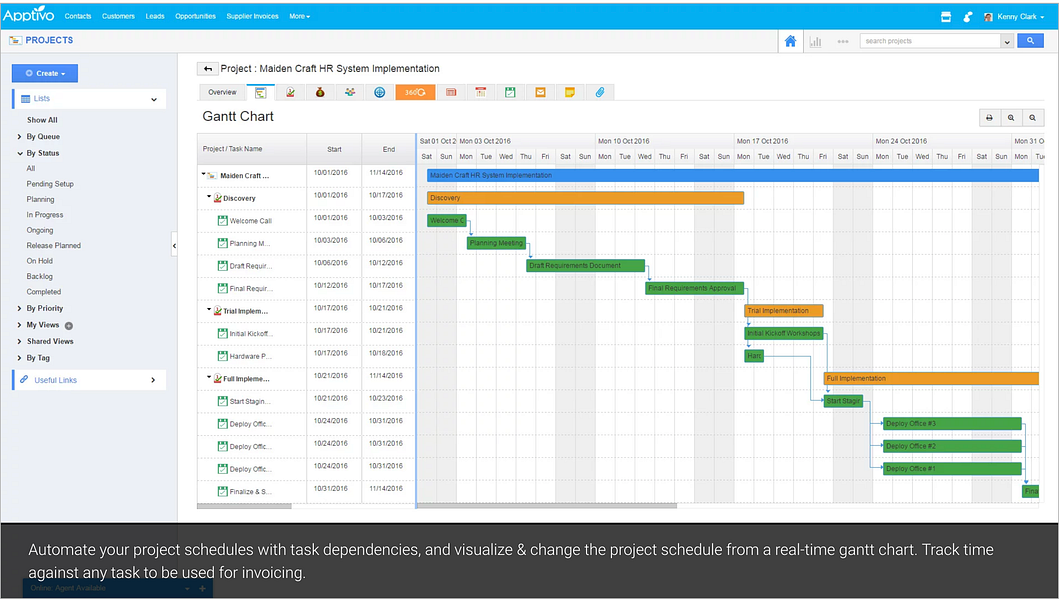Image resolution: width=1059 pixels, height=600 pixels.
Task: Open Contacts in the top menu
Action: click(x=78, y=16)
